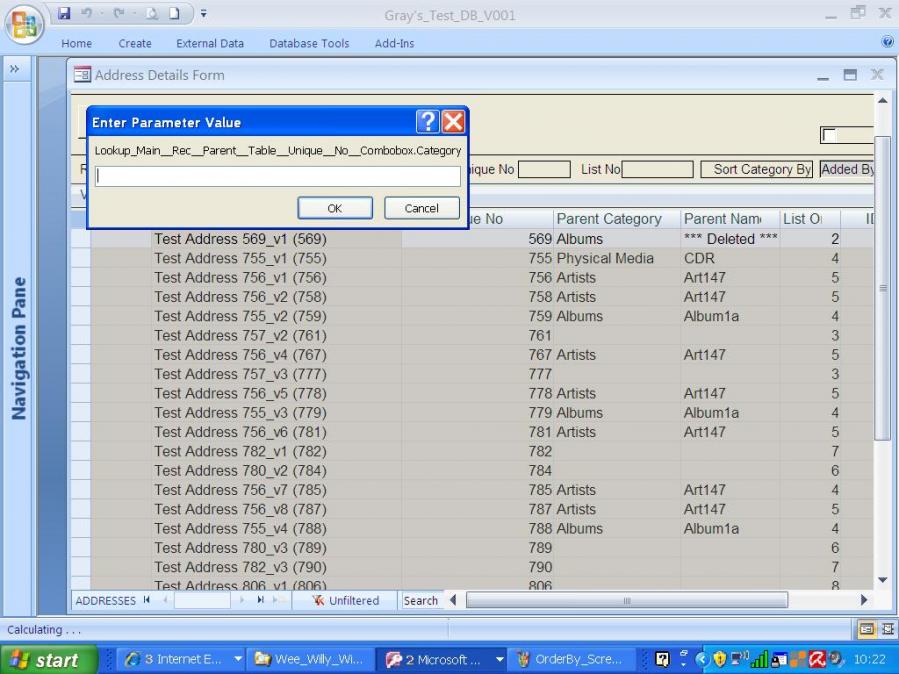899x674 pixels.
Task: Click the Sort Category By button
Action: [757, 169]
